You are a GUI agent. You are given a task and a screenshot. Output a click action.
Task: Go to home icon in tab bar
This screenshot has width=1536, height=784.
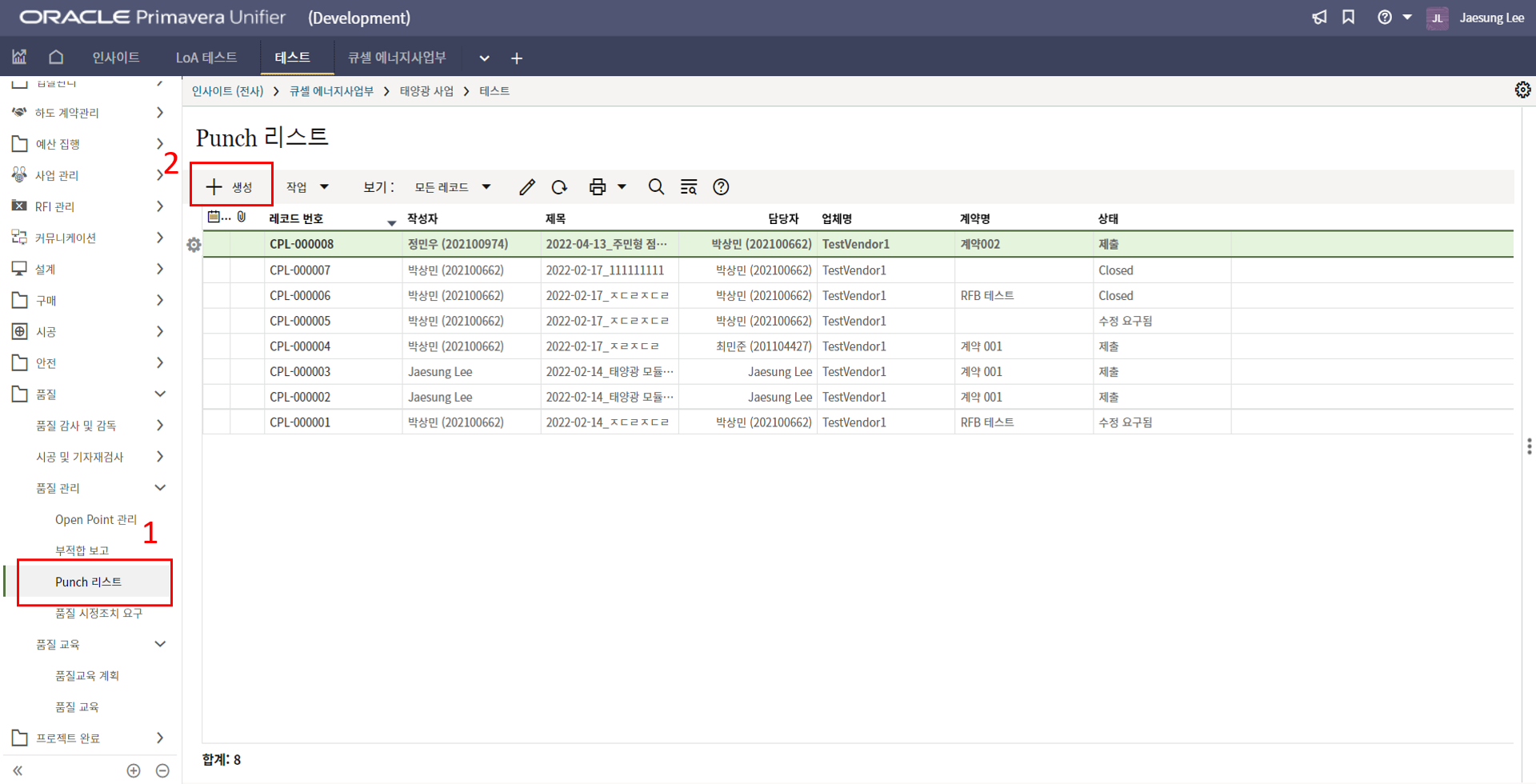click(x=56, y=58)
